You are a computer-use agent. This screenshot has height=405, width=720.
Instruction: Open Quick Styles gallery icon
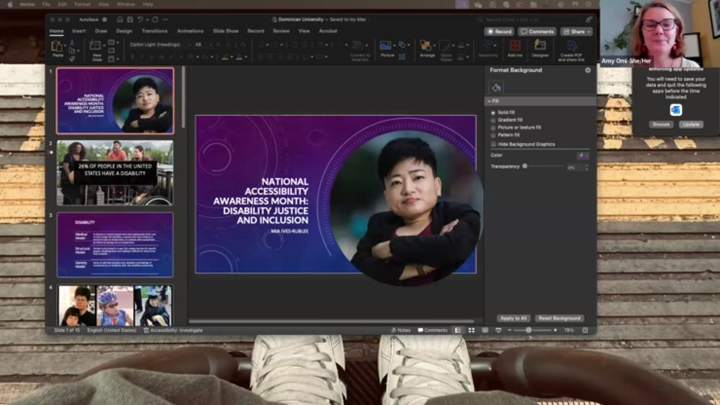pos(445,46)
